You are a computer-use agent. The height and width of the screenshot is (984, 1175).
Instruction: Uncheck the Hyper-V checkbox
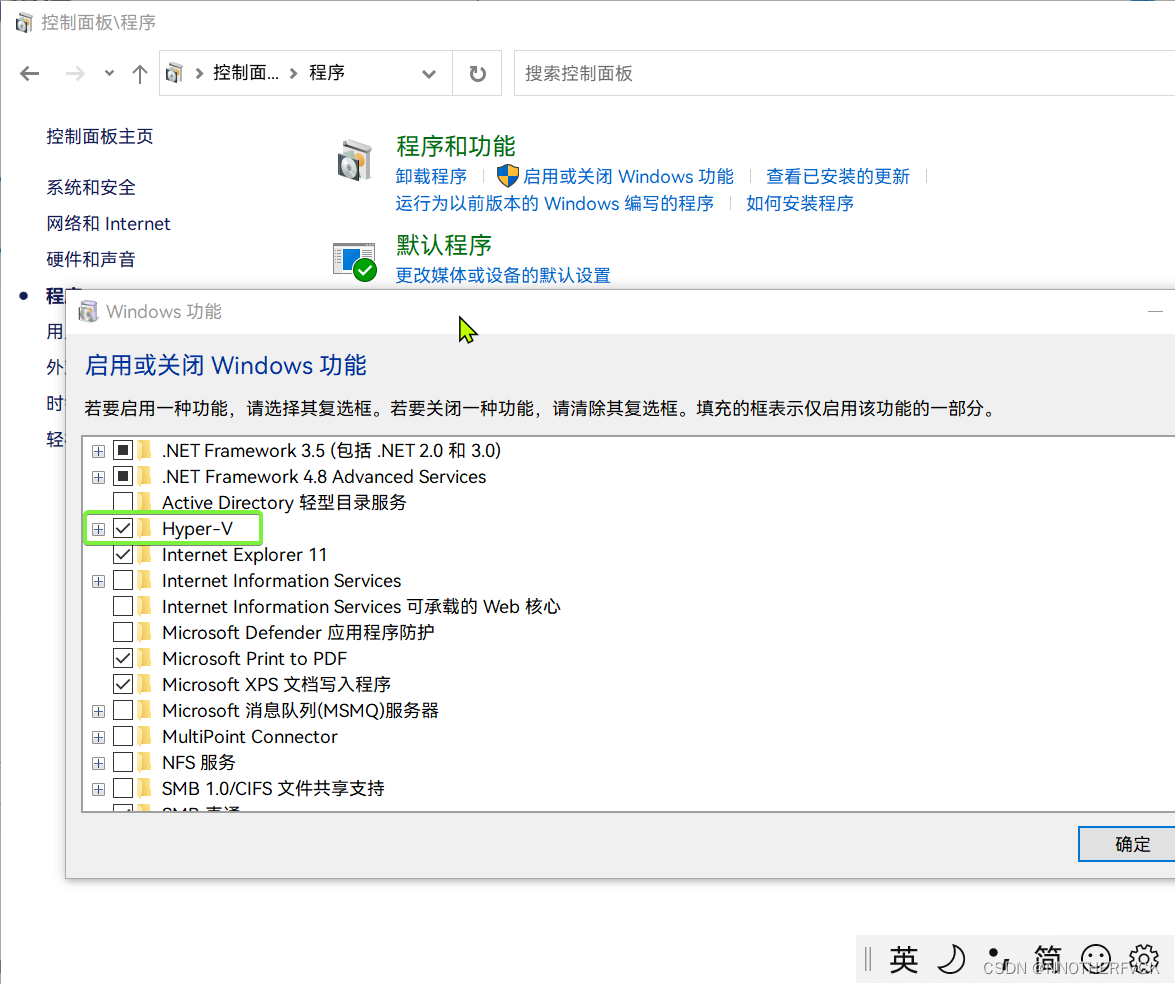[123, 528]
